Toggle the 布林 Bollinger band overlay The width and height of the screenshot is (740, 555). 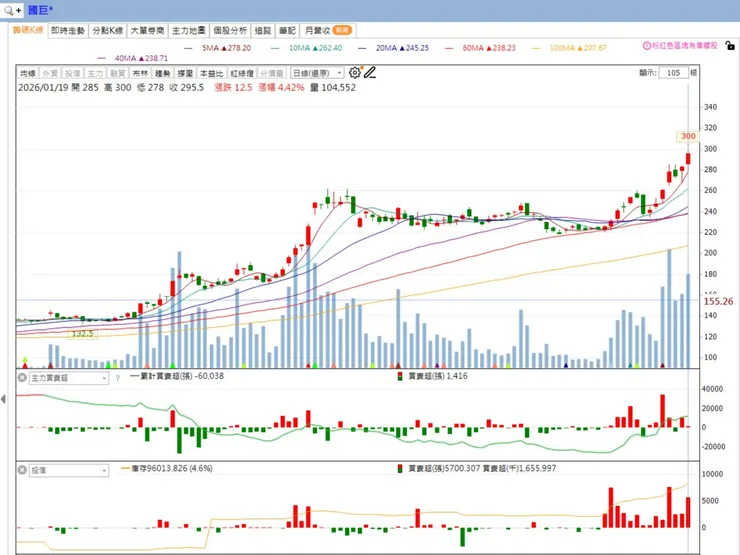(x=140, y=73)
